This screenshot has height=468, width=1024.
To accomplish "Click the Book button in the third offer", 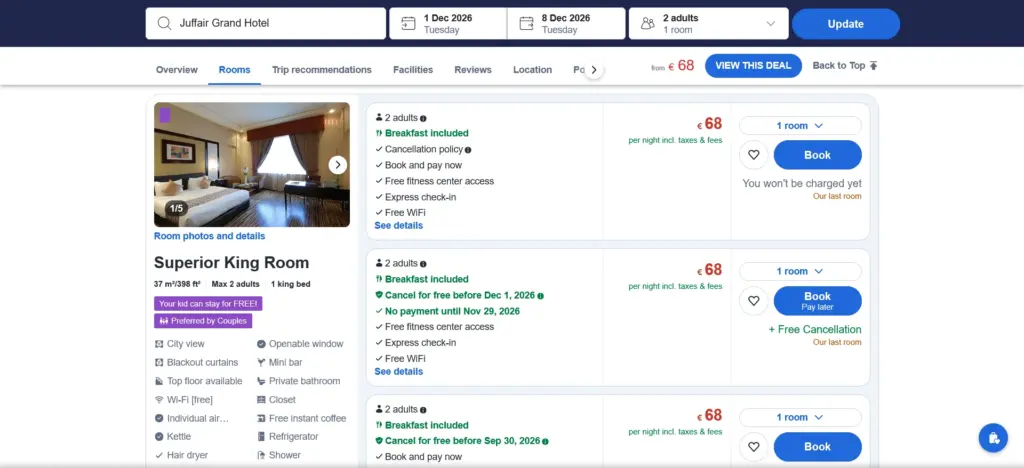I will point(818,446).
